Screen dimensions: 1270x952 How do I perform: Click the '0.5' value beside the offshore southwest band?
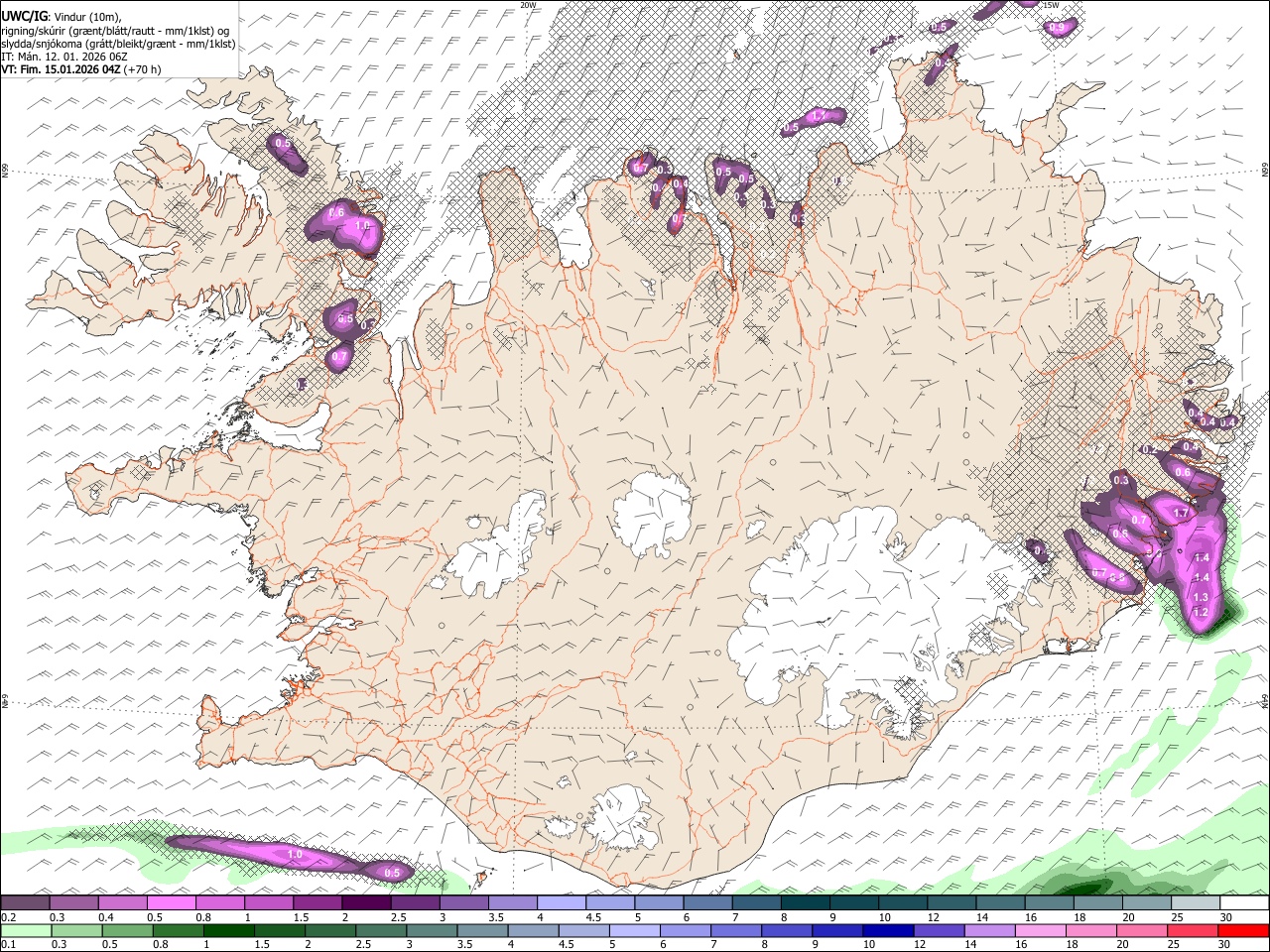pyautogui.click(x=392, y=873)
